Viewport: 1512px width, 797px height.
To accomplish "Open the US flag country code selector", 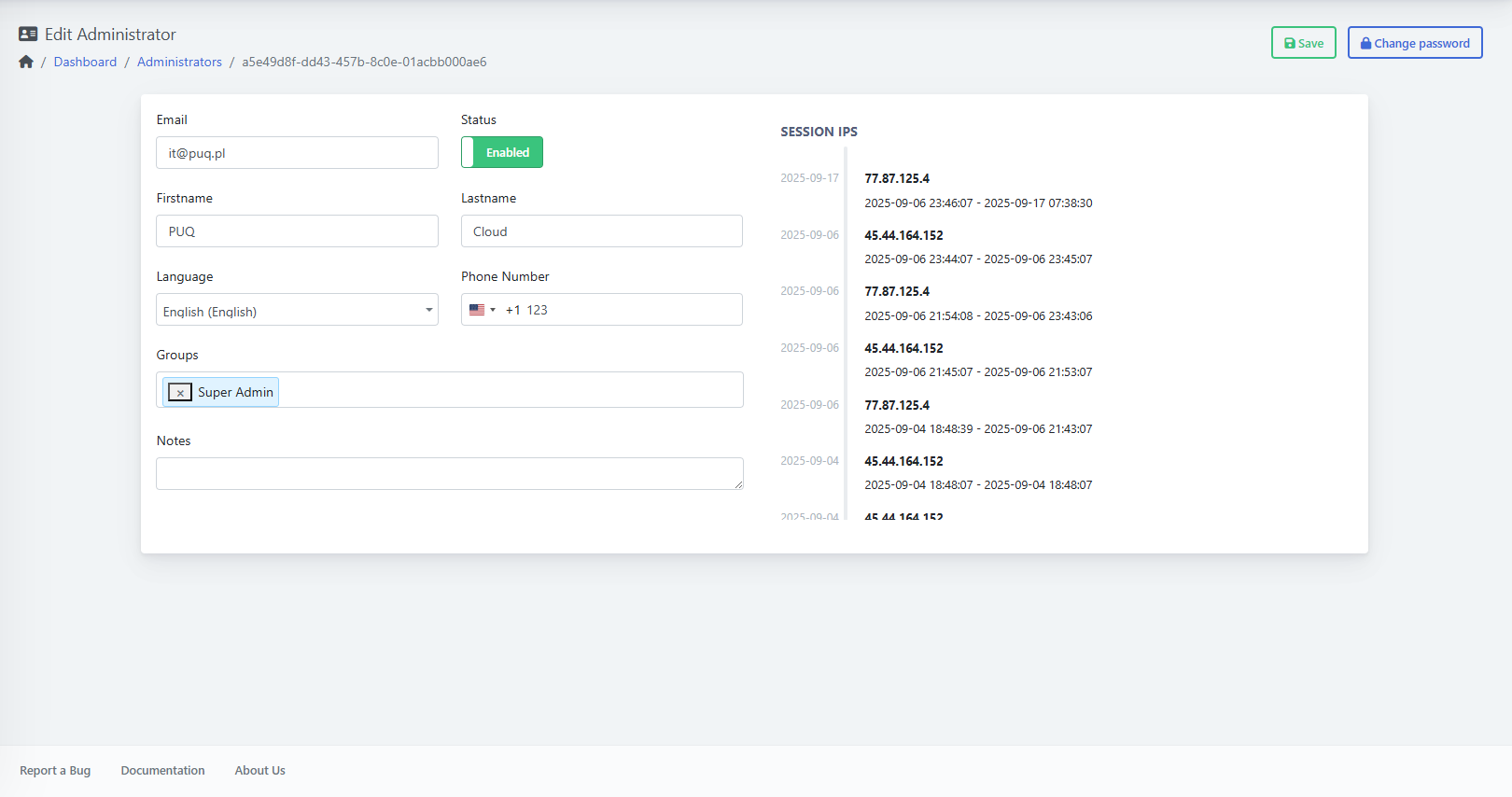I will click(x=482, y=310).
